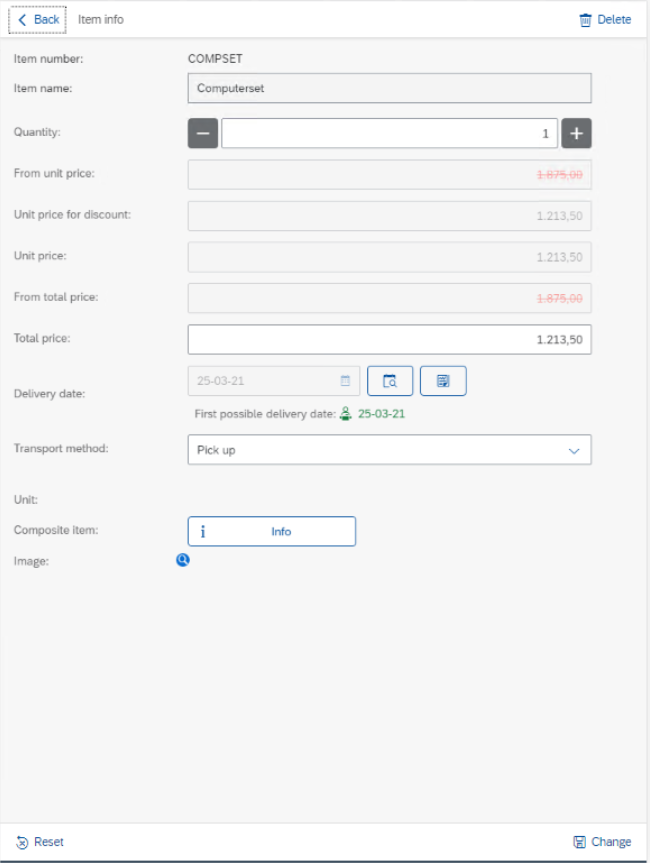Click the From unit price field
650x863 pixels.
(x=389, y=174)
